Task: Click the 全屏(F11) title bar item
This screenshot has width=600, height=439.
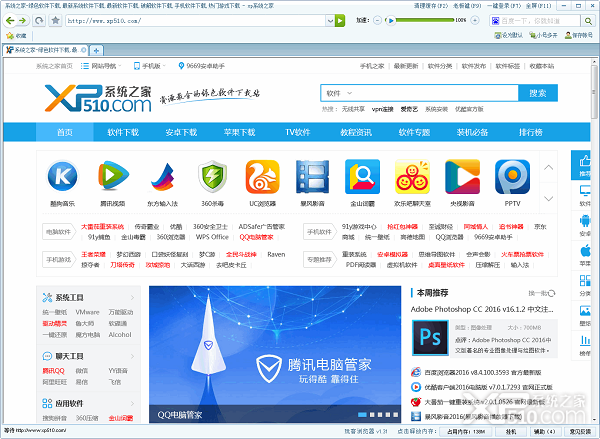Action: tap(539, 6)
